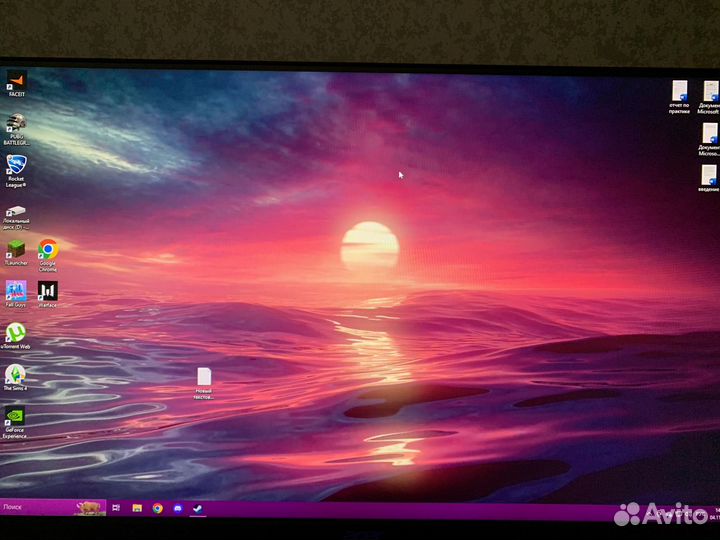Viewport: 720px width, 540px height.
Task: Open the uTorrent Web shortcut
Action: click(16, 336)
